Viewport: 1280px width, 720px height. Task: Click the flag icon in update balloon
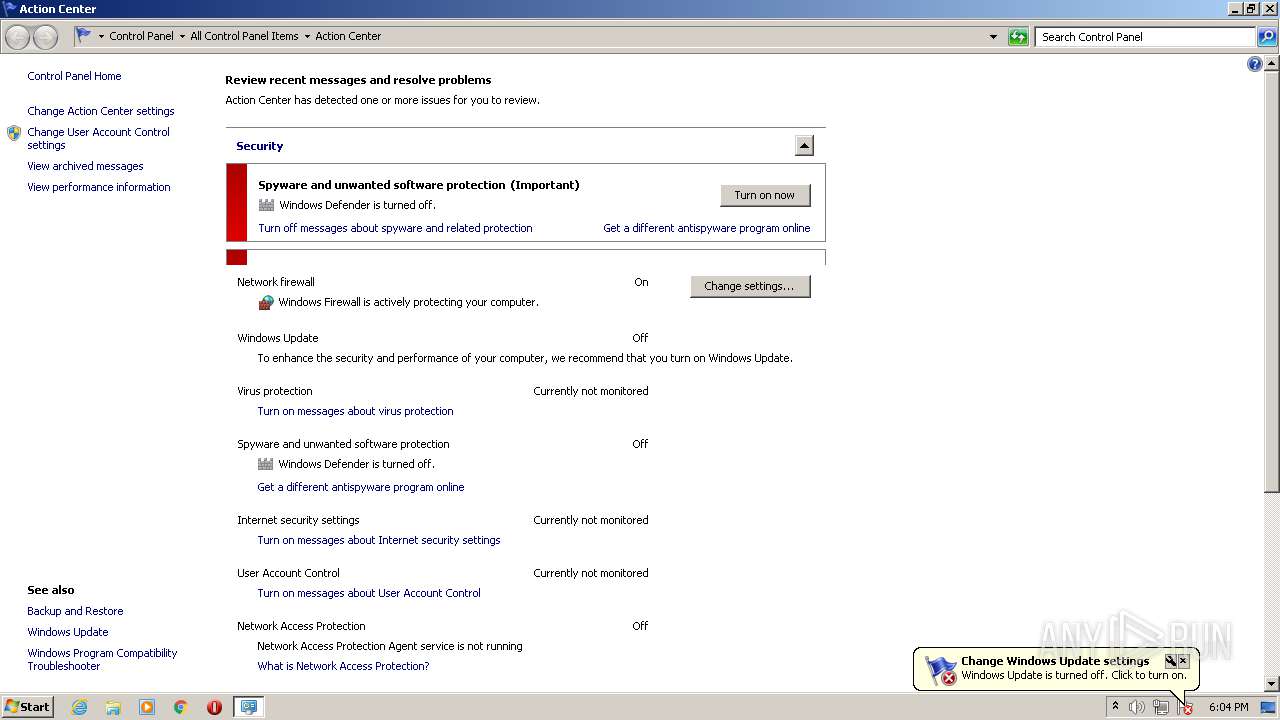coord(941,670)
